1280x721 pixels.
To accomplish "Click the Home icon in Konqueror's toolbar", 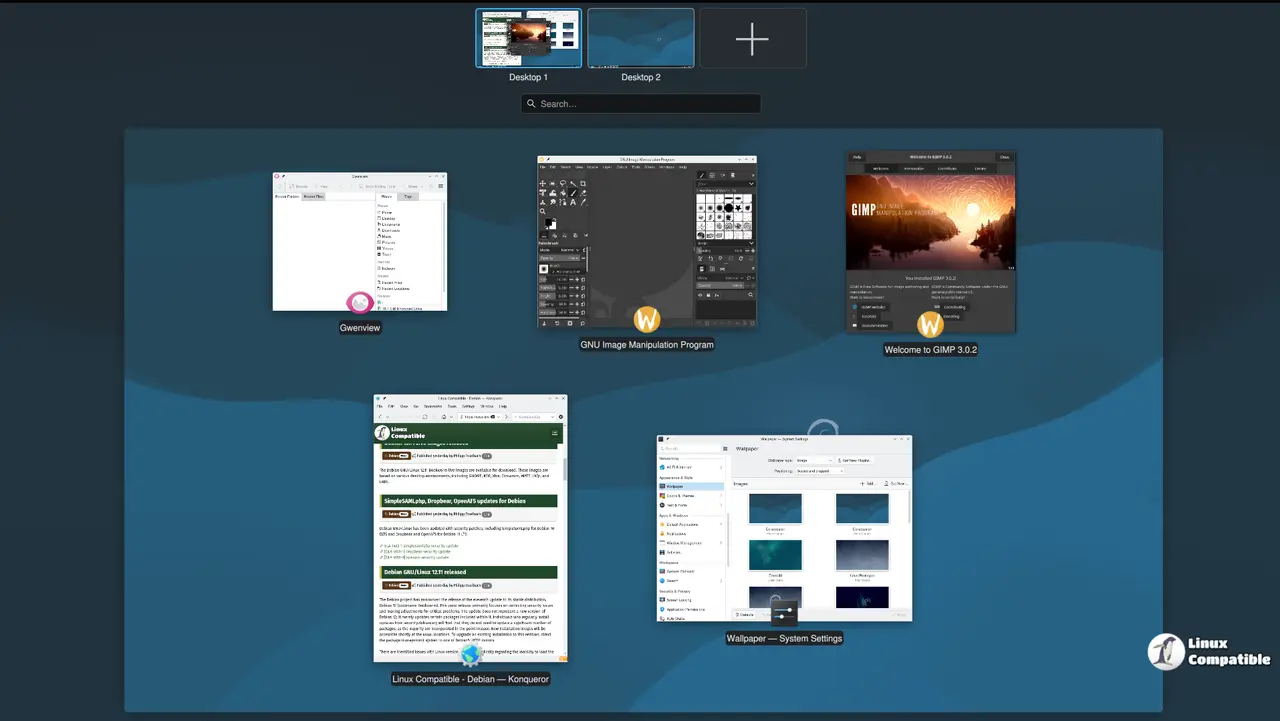I will 444,417.
